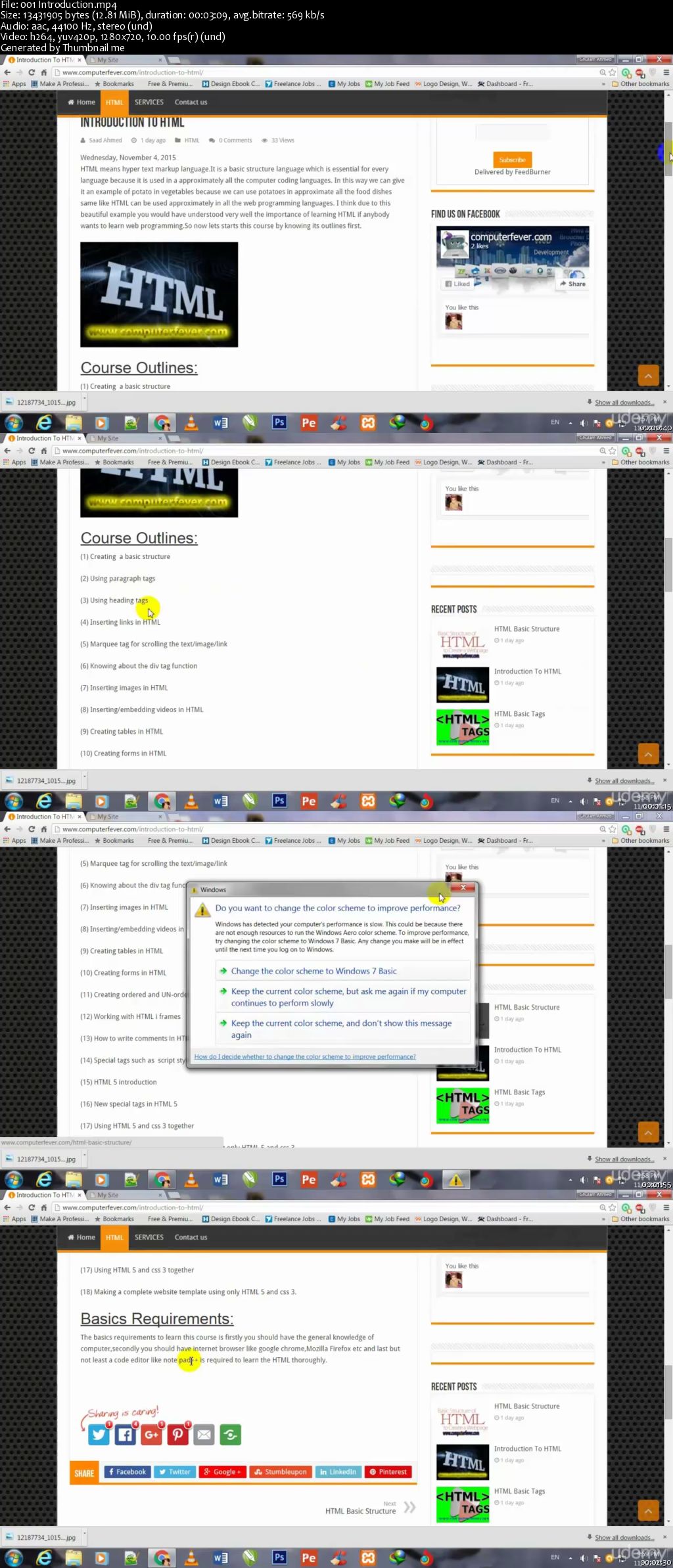
Task: Click the yellow warning triangle inside the Windows dialog
Action: [201, 910]
